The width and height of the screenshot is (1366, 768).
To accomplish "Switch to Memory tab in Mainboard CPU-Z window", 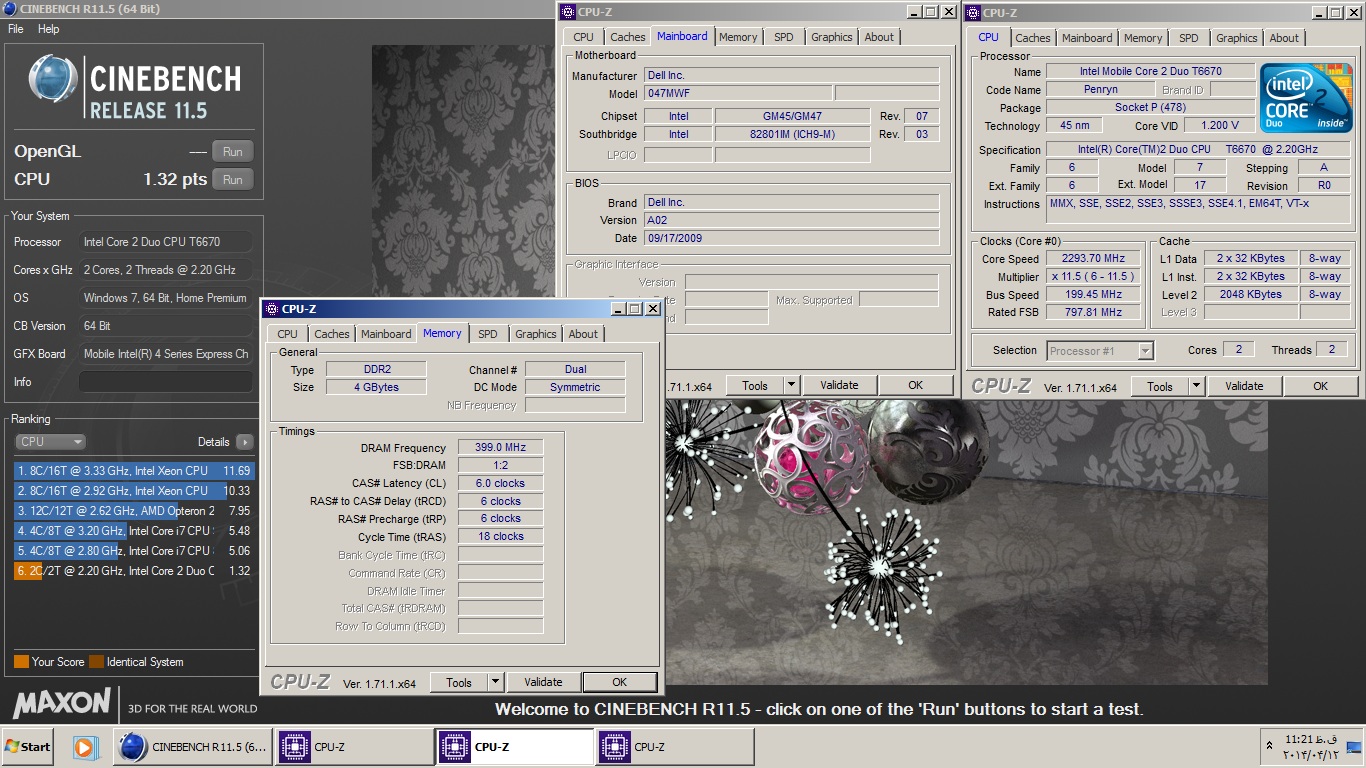I will pos(738,37).
